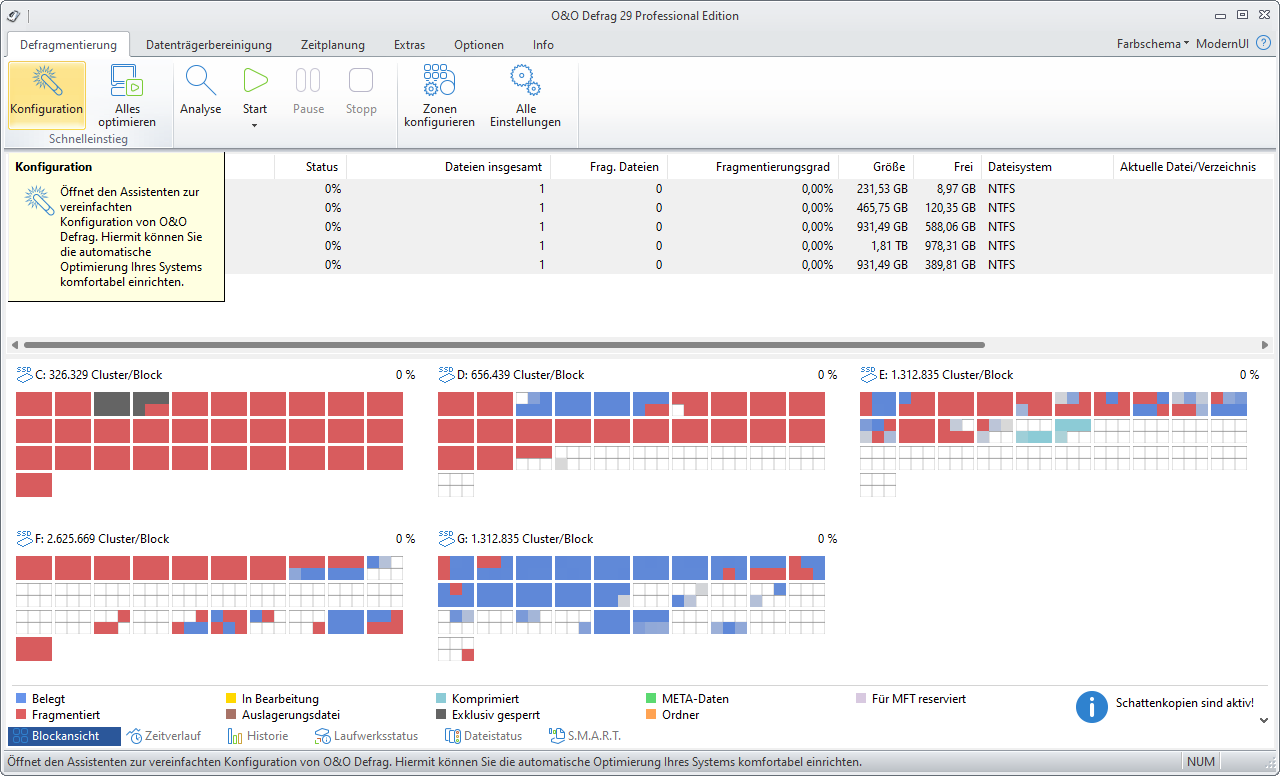1280x776 pixels.
Task: Click the In Bearbeitung yellow swatch
Action: [232, 699]
